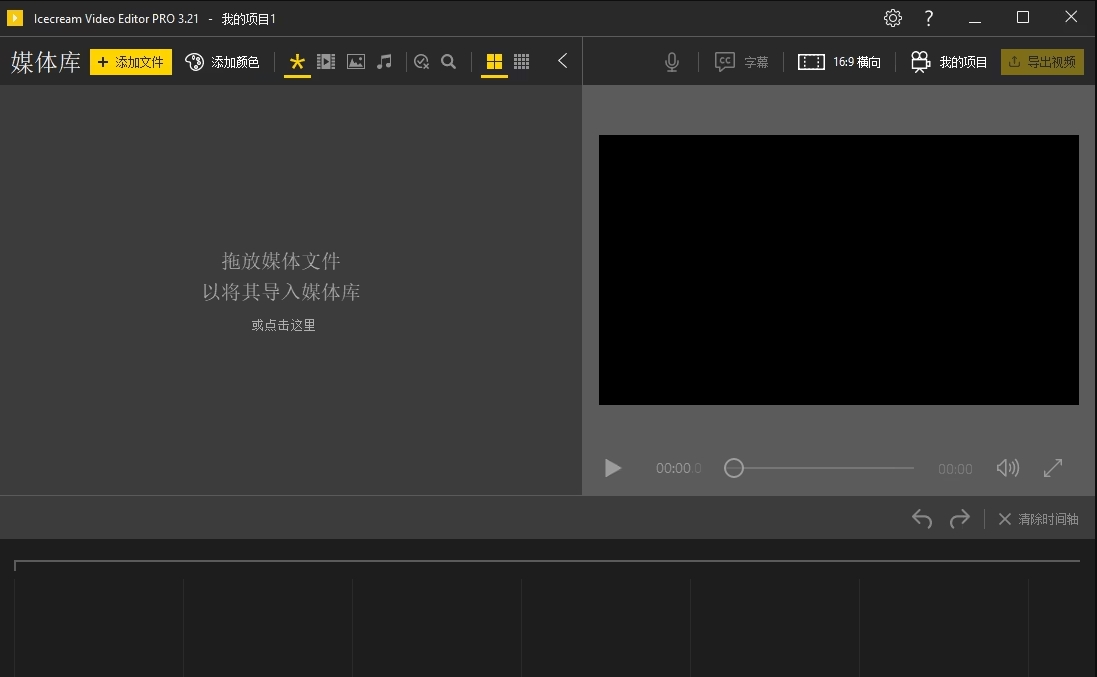
Task: Filter library to image files
Action: pos(355,62)
